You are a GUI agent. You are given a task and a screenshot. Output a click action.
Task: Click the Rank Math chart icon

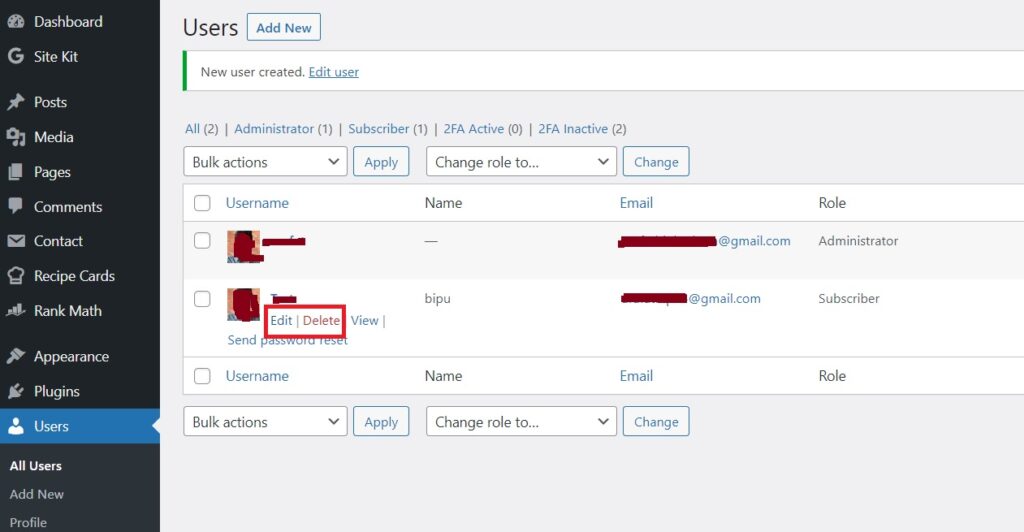click(x=16, y=311)
